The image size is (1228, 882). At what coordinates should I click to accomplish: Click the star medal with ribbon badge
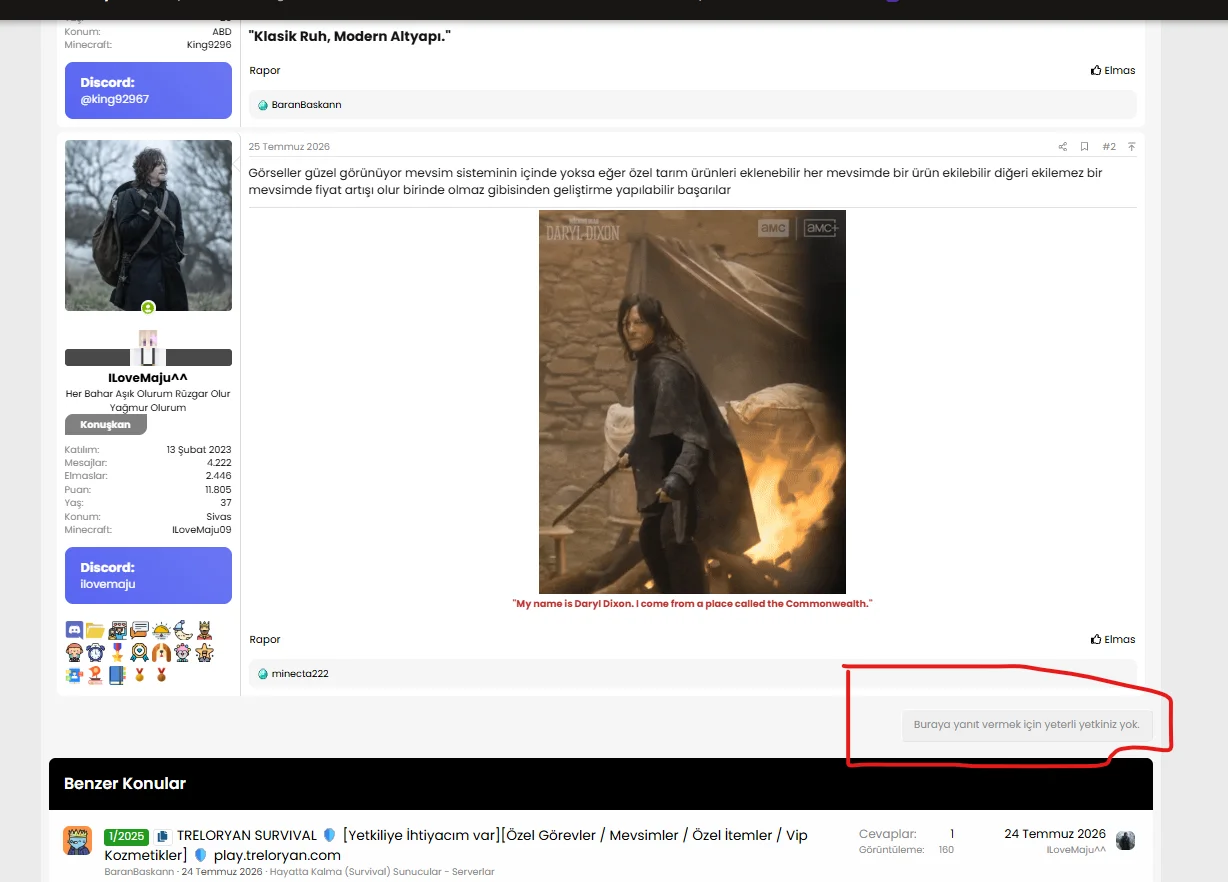(x=117, y=652)
